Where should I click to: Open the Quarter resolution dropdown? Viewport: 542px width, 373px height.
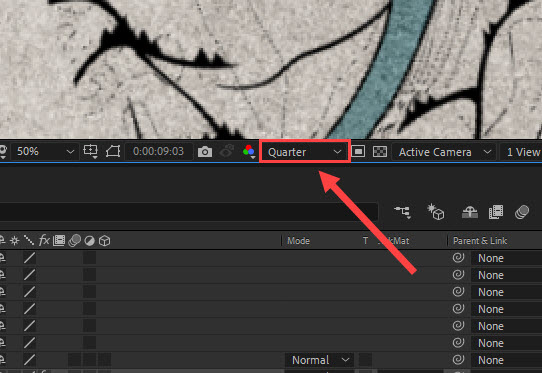coord(305,152)
